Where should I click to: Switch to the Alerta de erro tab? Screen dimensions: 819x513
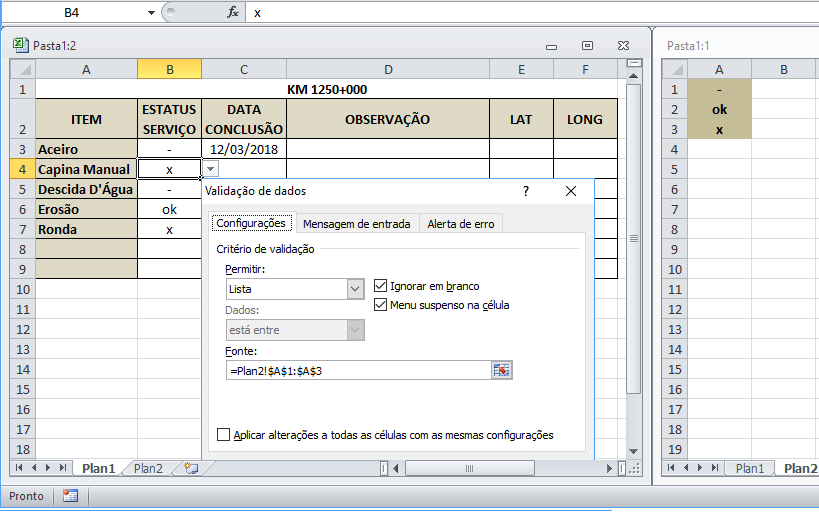461,224
